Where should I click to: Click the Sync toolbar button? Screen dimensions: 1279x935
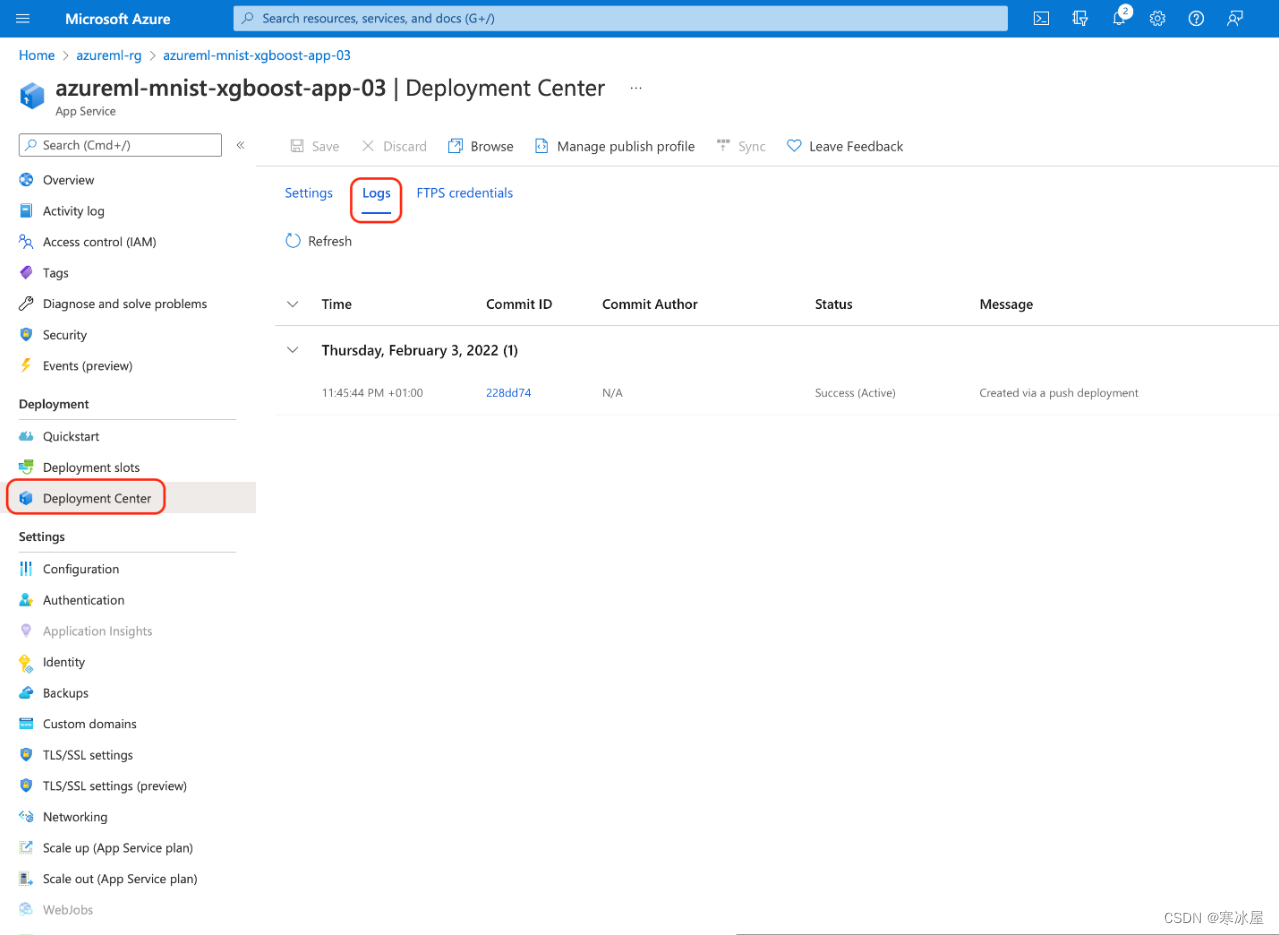[741, 146]
